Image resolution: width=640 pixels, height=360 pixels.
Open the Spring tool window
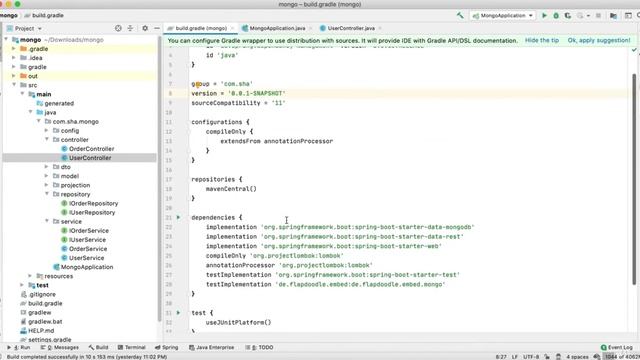(x=167, y=347)
